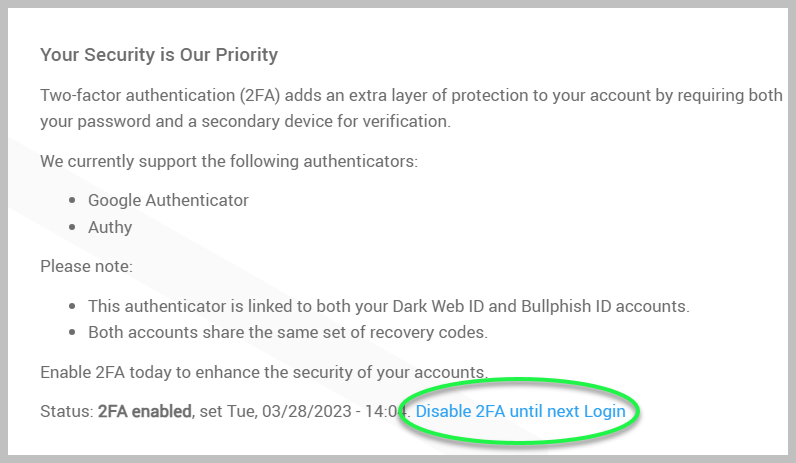796x463 pixels.
Task: Click the Authy list item
Action: click(x=110, y=227)
